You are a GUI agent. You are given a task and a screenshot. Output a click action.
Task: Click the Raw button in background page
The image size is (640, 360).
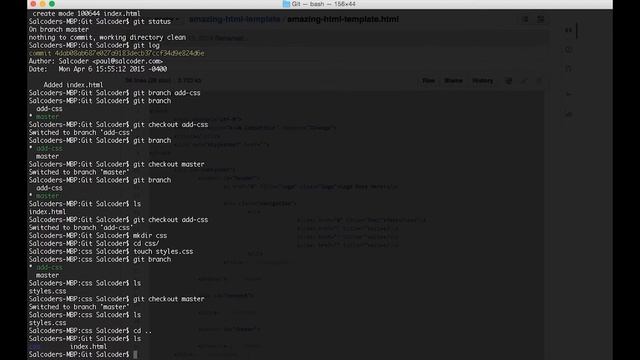click(x=428, y=81)
